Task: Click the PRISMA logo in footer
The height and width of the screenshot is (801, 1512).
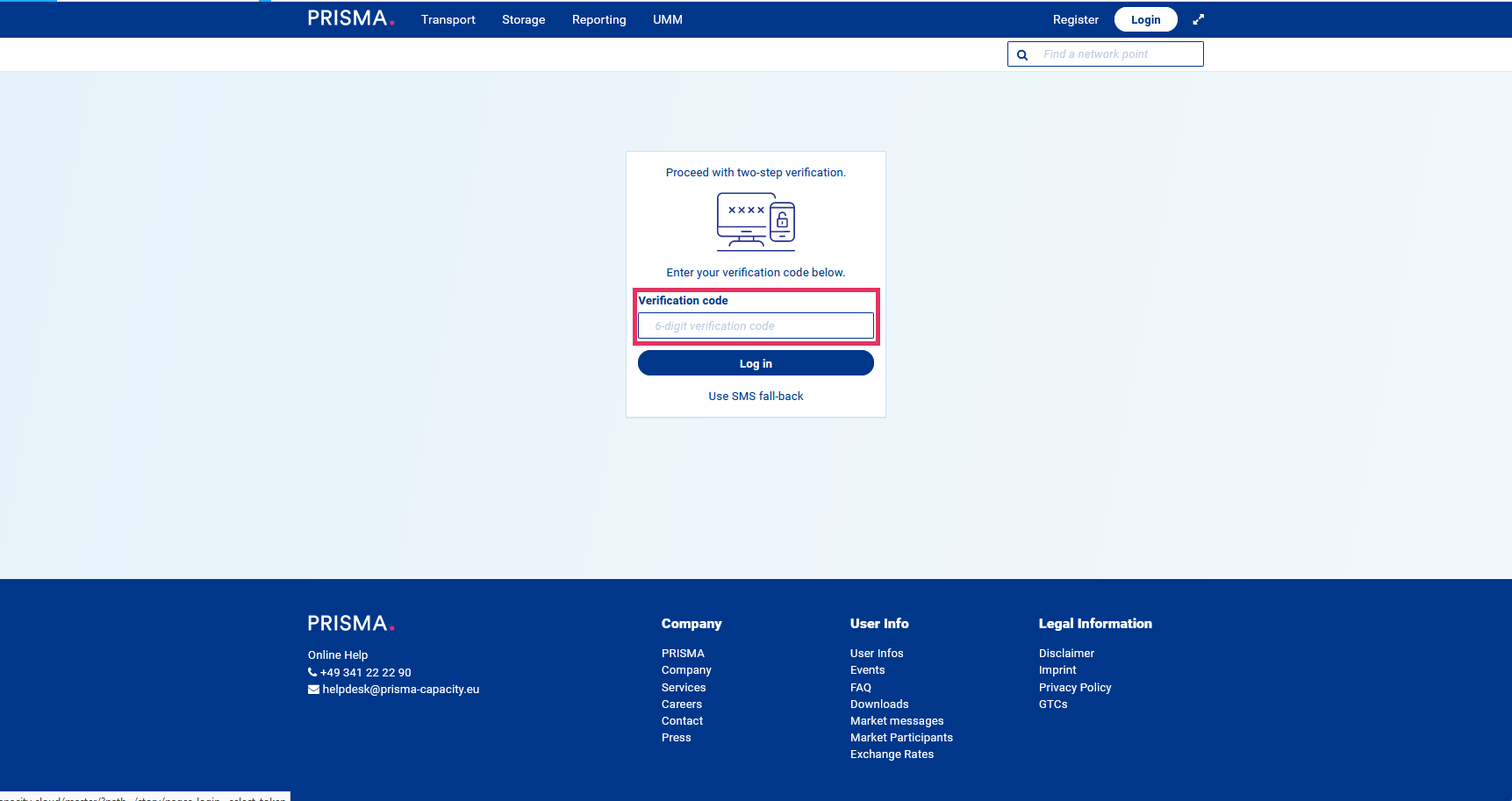Action: coord(350,624)
